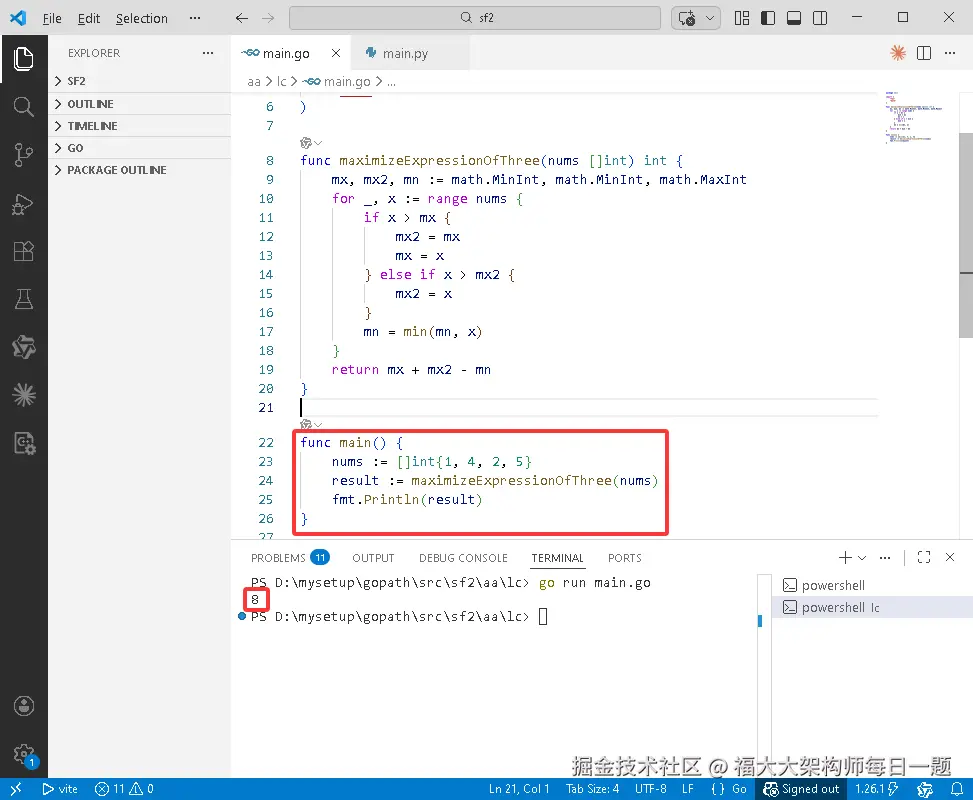Switch to the PROBLEMS panel tab
The image size is (973, 800).
point(290,558)
